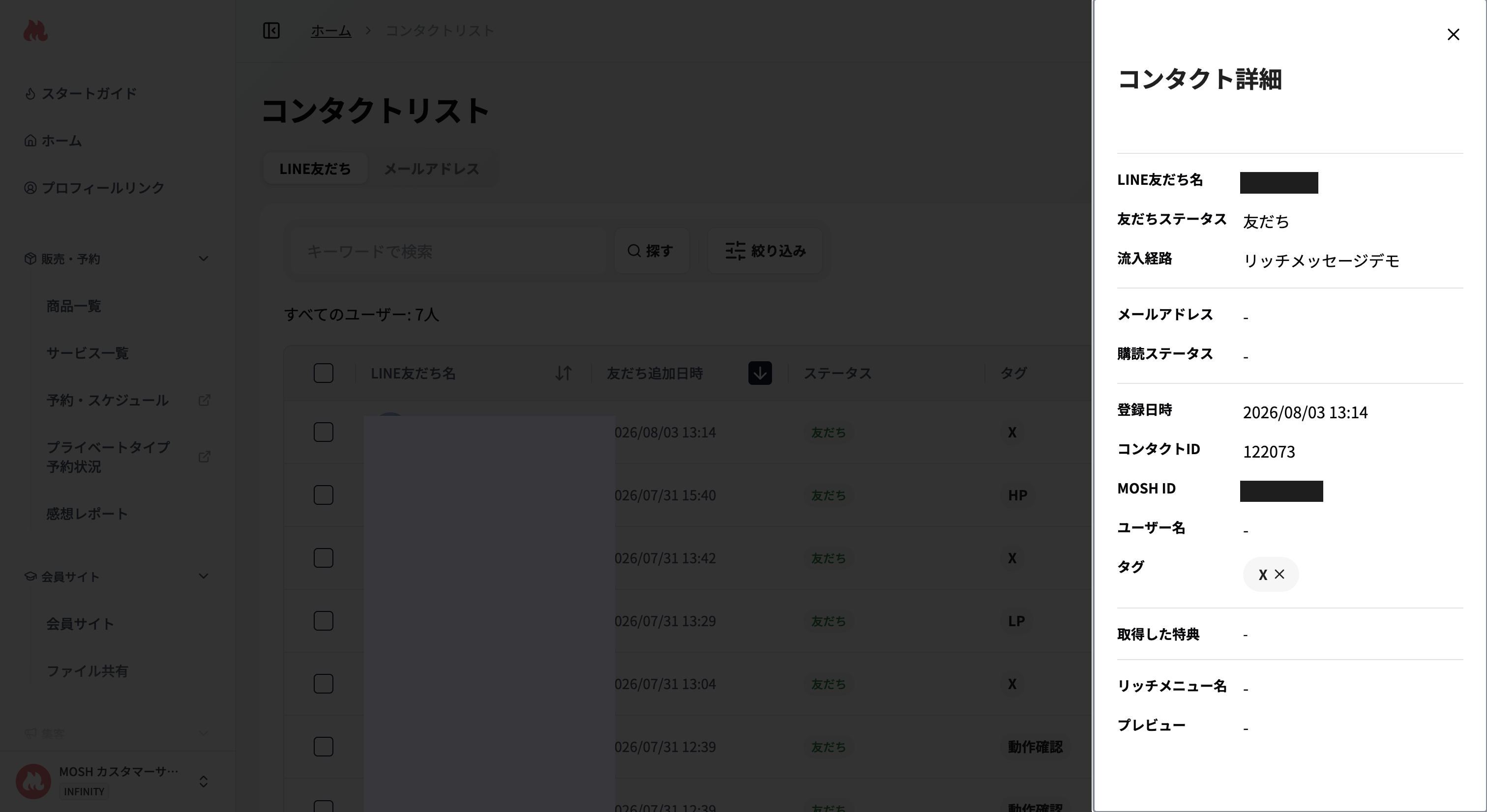Open プライベートタイプ予約状況 in the sidebar
1487x812 pixels.
pos(108,457)
